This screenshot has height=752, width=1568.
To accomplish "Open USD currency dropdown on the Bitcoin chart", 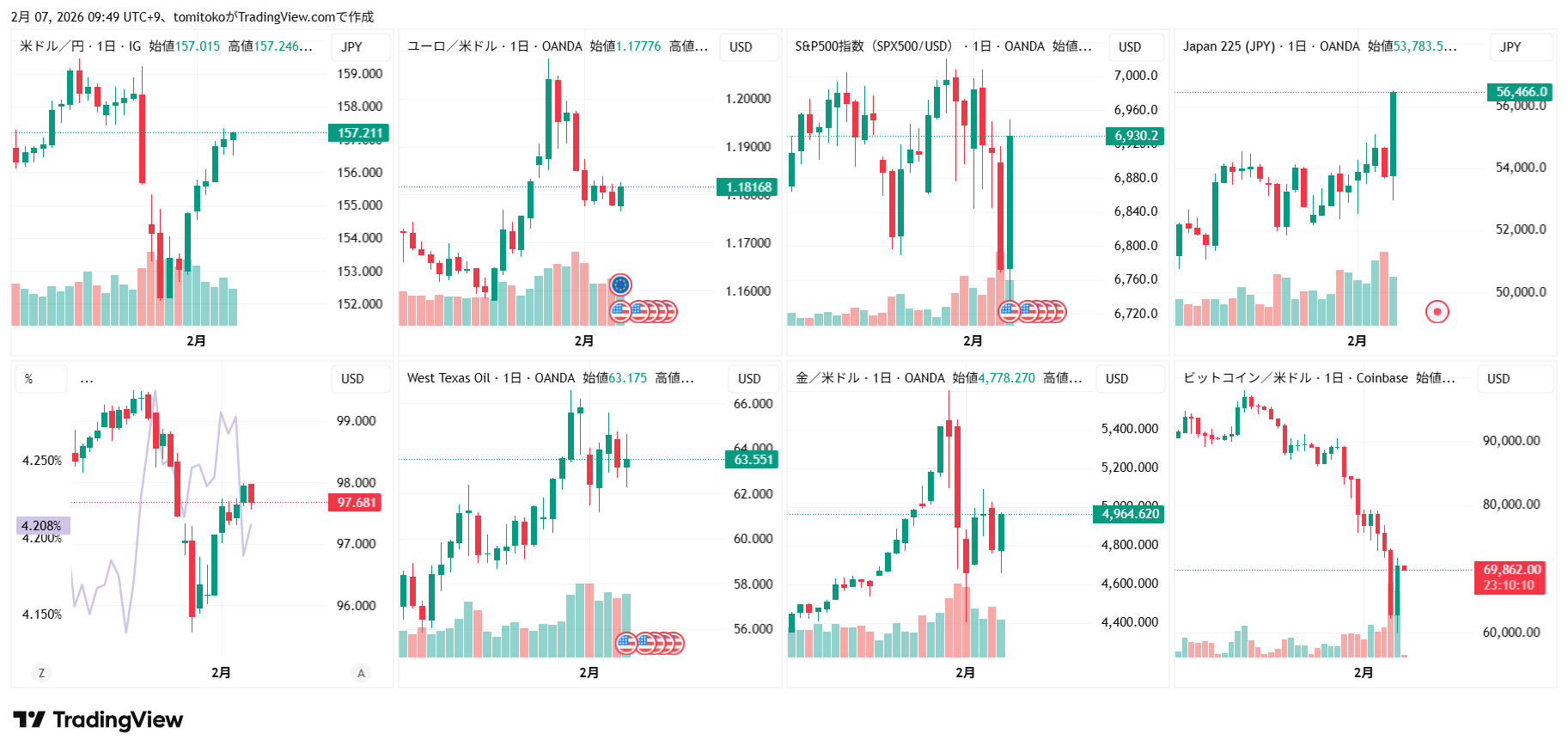I will (1498, 379).
